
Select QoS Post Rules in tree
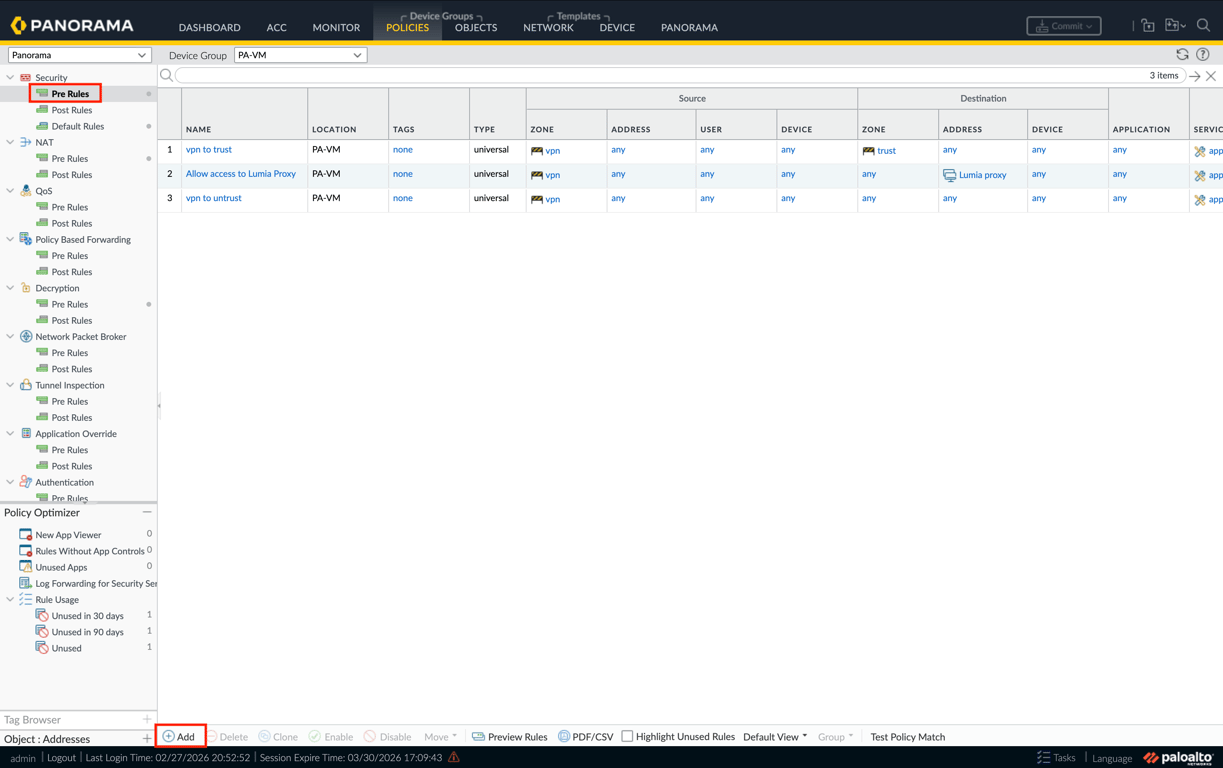point(72,223)
